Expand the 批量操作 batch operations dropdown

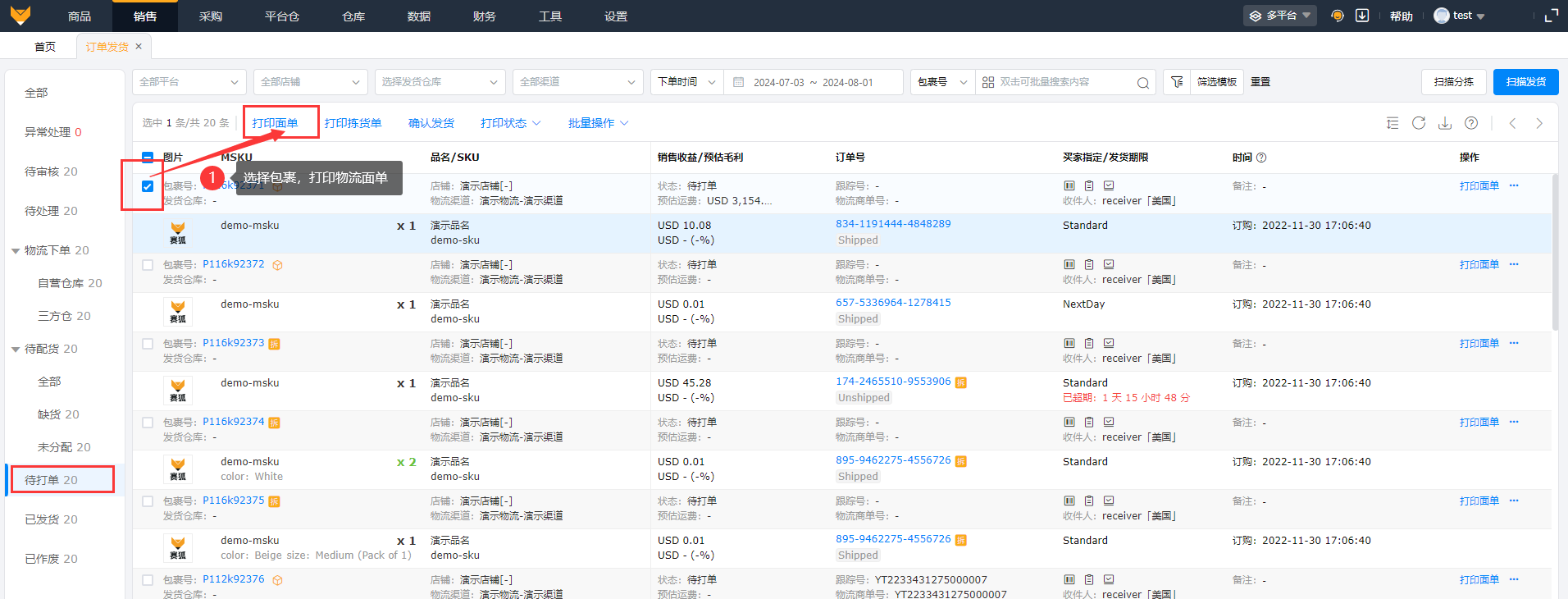(598, 123)
